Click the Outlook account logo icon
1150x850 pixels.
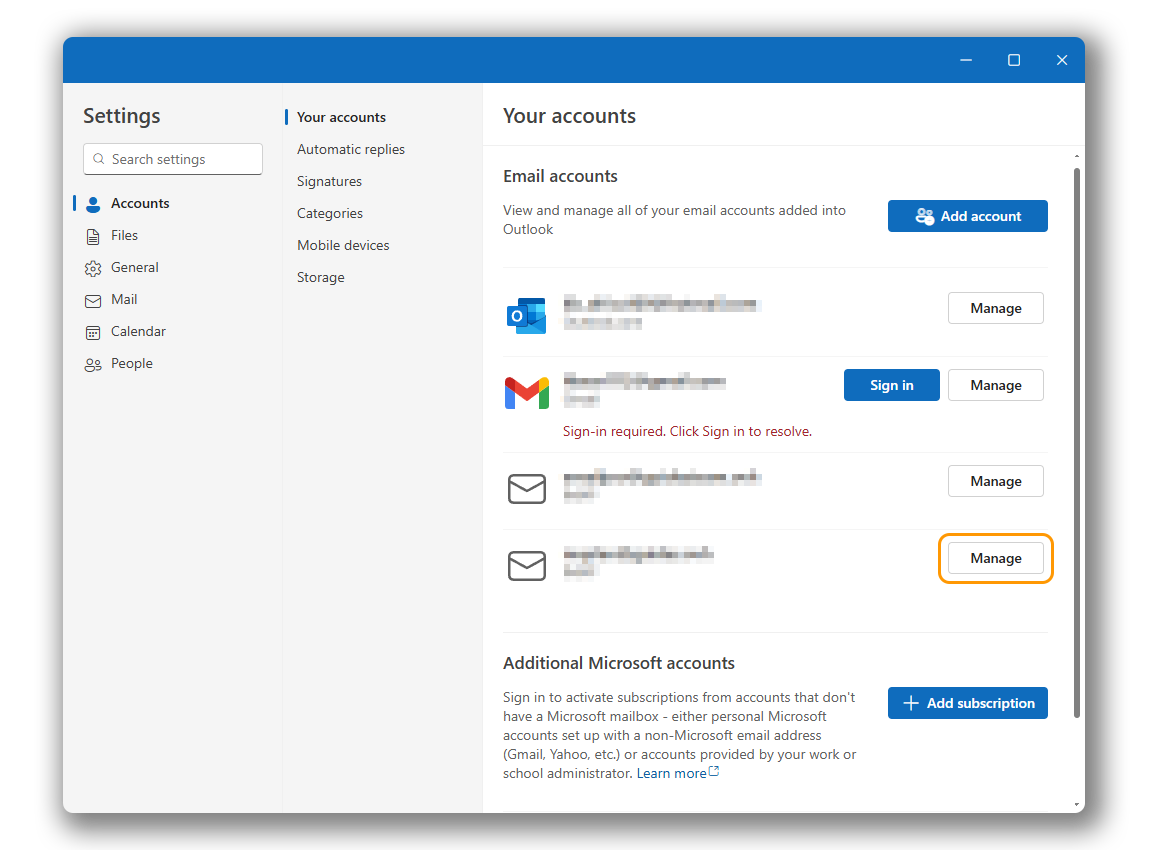tap(526, 315)
